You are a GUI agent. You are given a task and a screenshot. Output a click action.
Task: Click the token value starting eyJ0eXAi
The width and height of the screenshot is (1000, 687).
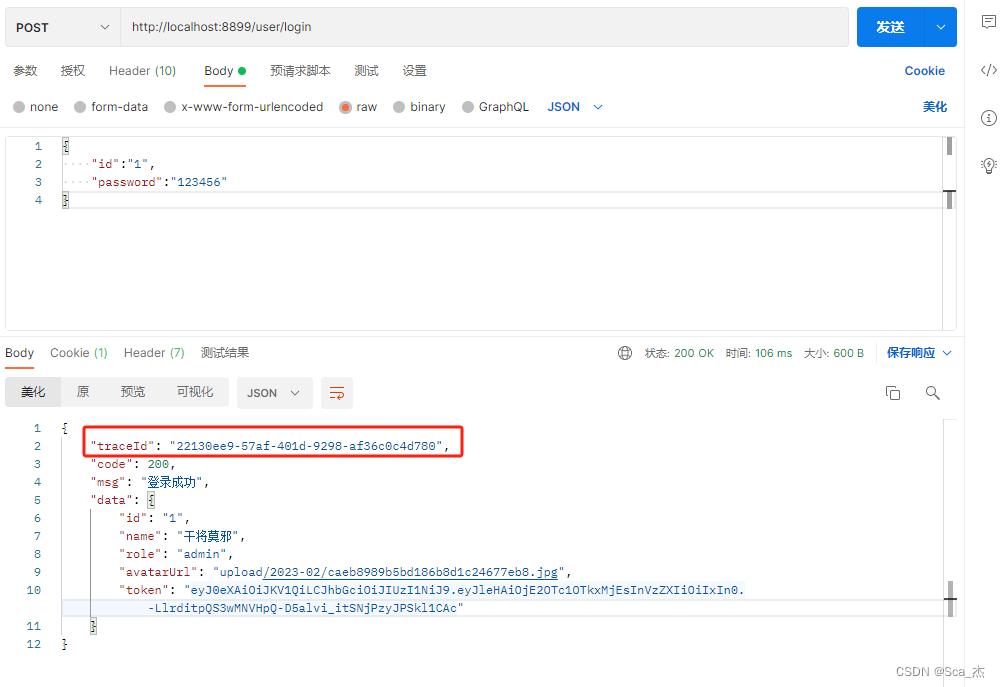[464, 590]
